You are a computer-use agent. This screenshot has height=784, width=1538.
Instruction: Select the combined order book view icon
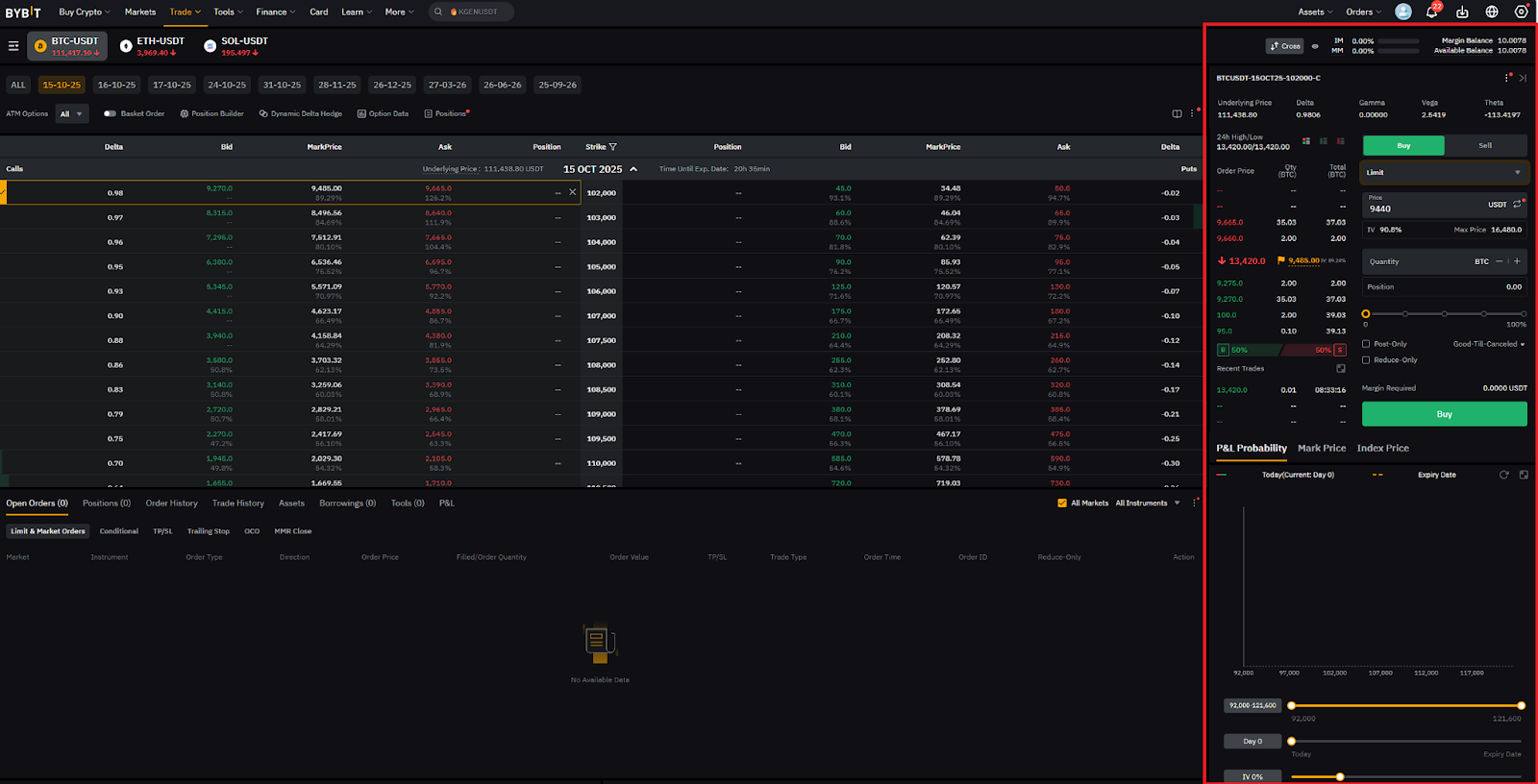[x=1306, y=141]
